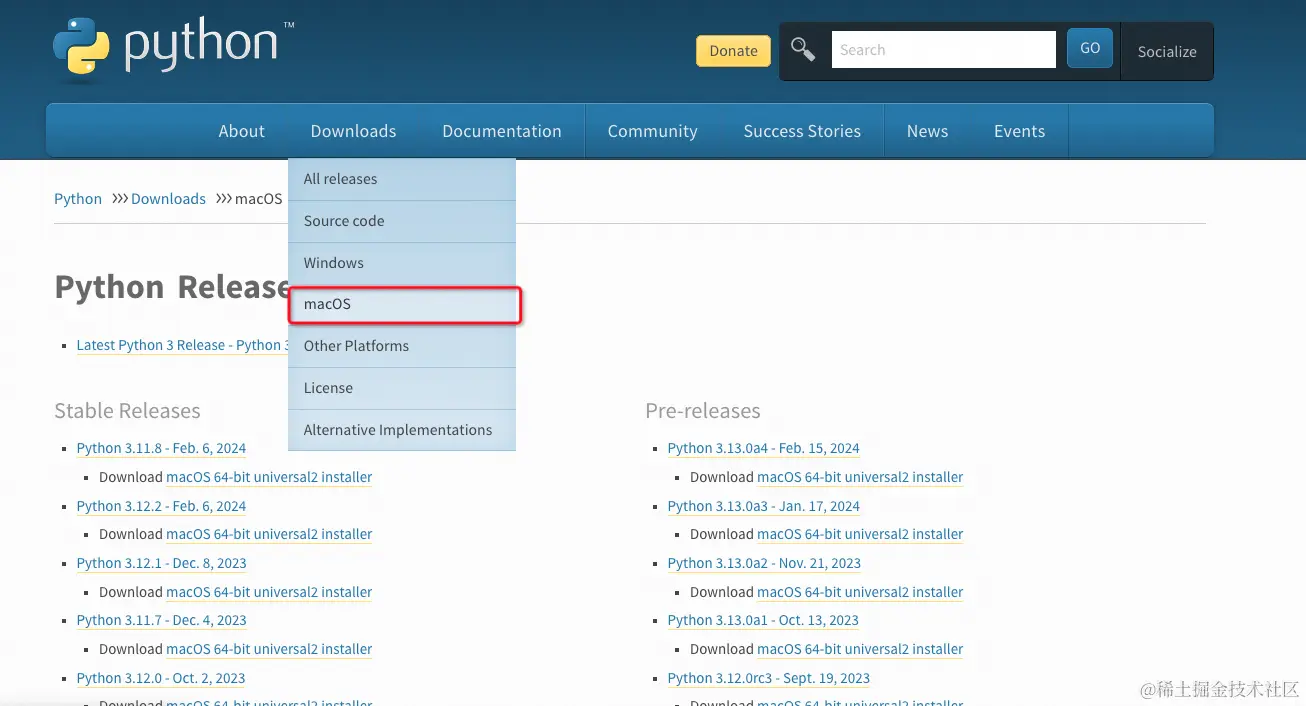This screenshot has height=706, width=1306.
Task: Open the Events nav item
Action: point(1019,131)
